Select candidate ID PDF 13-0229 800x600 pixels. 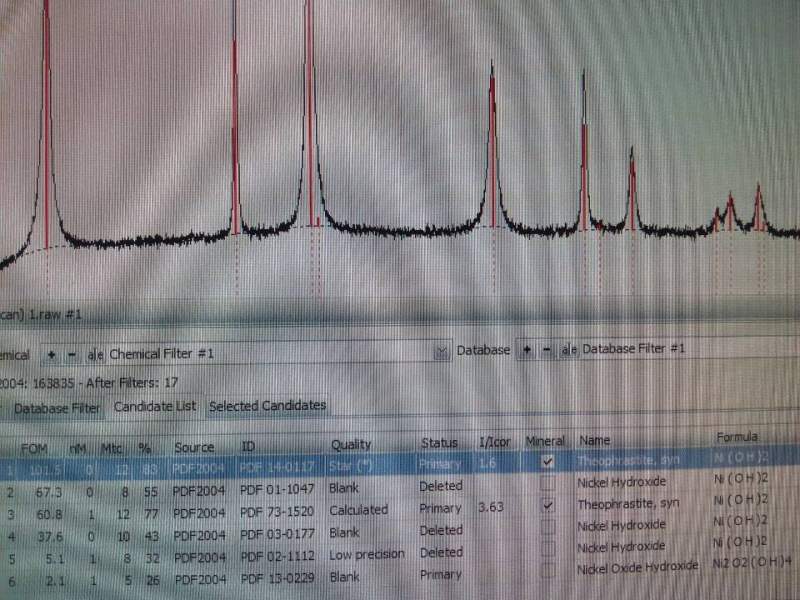pos(278,579)
